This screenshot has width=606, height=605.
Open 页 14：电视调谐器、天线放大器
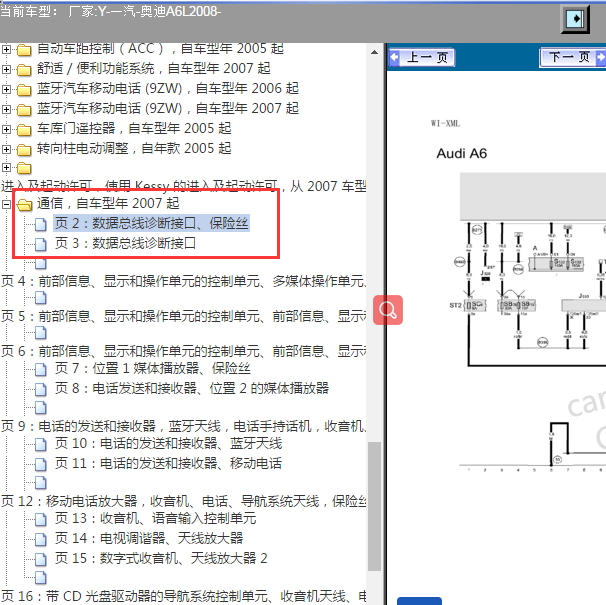coord(149,539)
